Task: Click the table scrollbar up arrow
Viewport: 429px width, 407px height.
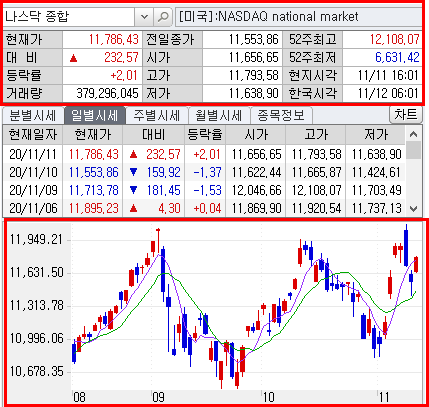Action: pos(413,134)
